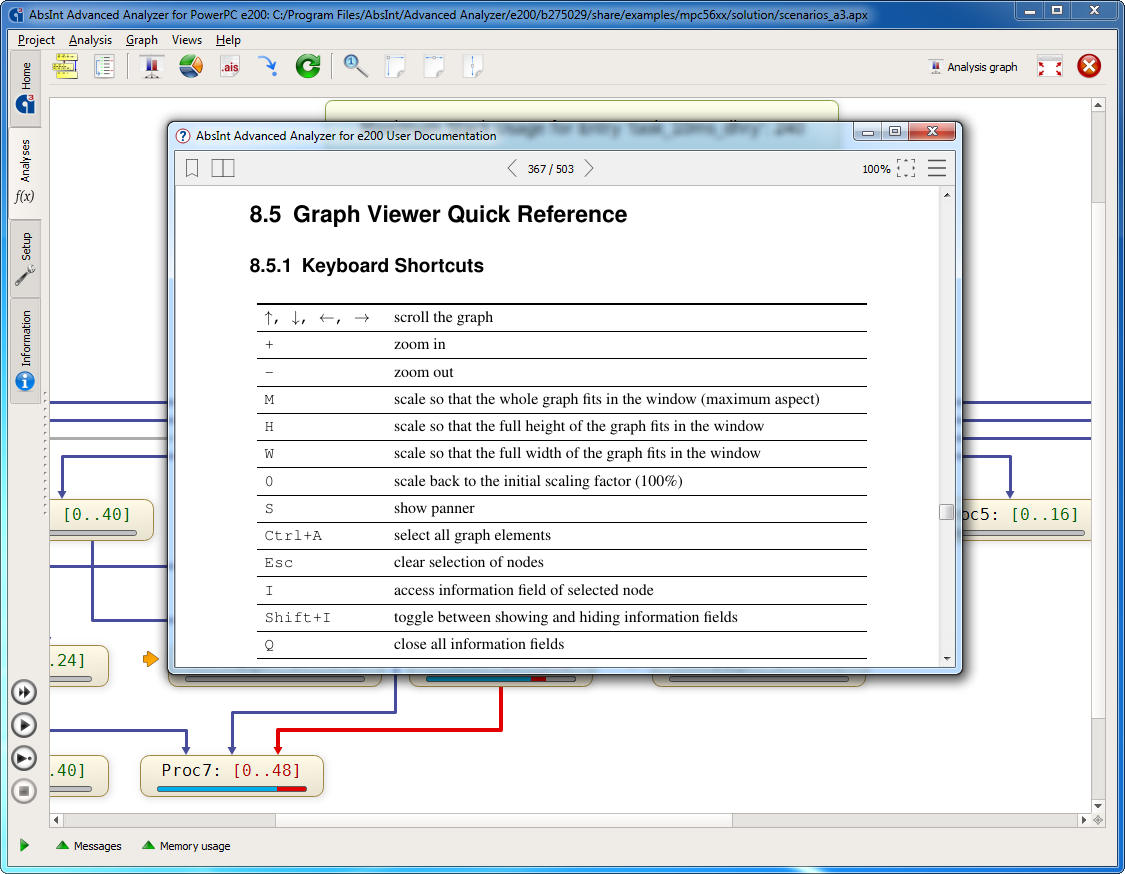1125x874 pixels.
Task: Open the Information sidebar tab
Action: click(x=25, y=350)
